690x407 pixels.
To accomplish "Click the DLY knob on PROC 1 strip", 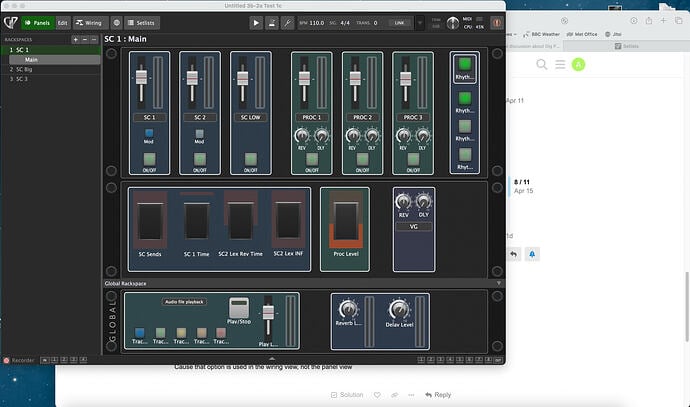I will (x=321, y=136).
